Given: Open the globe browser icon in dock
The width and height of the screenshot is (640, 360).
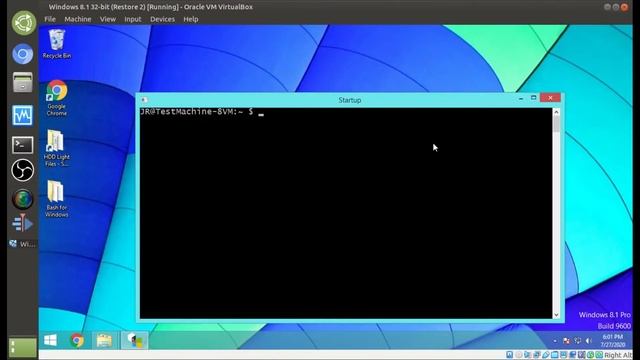Looking at the screenshot, I should coord(22,199).
